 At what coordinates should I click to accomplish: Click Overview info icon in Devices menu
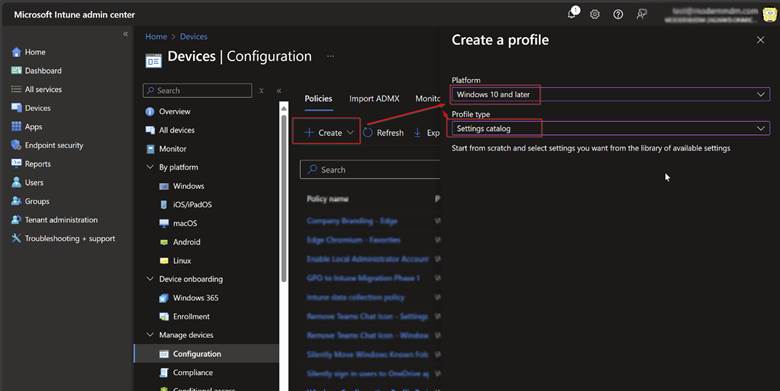click(150, 111)
